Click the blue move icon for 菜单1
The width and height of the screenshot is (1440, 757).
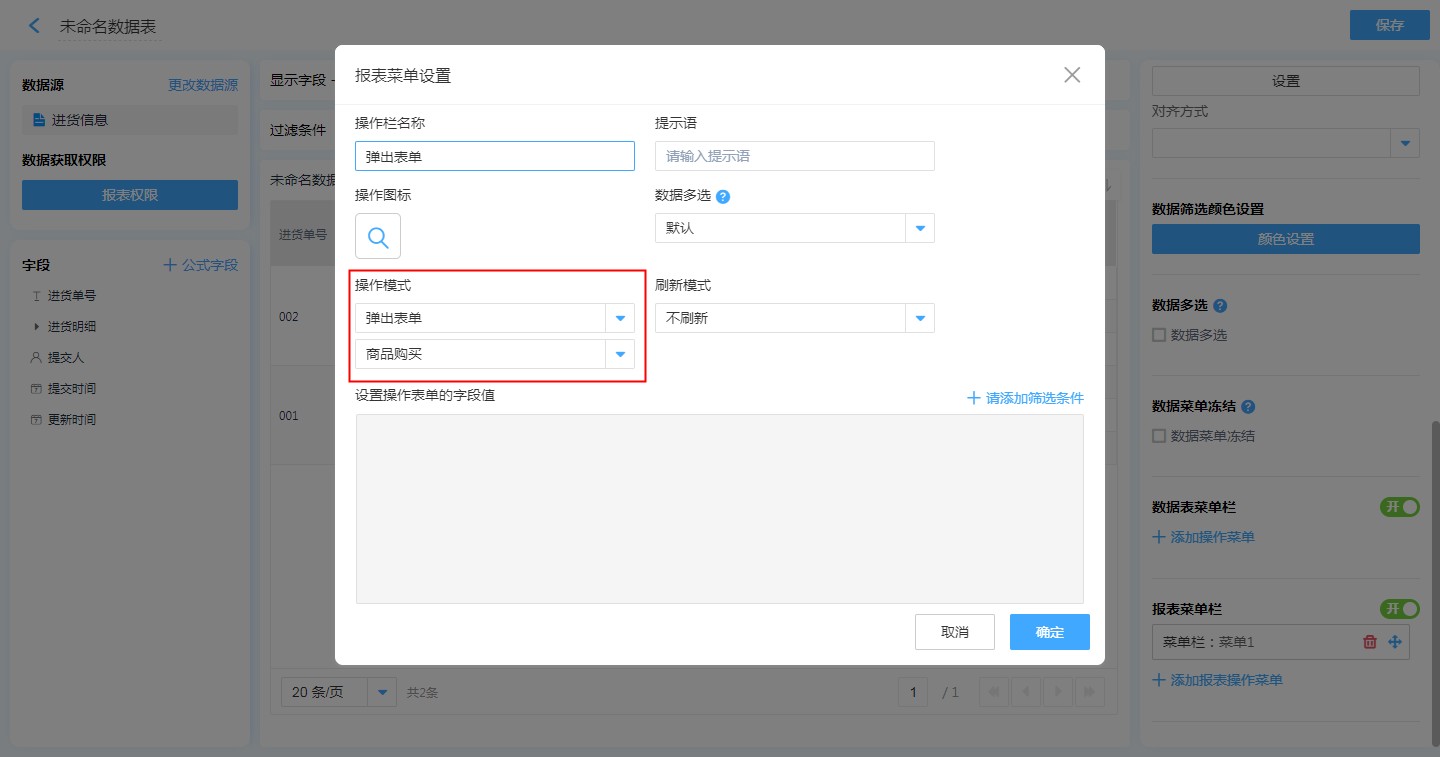point(1395,642)
